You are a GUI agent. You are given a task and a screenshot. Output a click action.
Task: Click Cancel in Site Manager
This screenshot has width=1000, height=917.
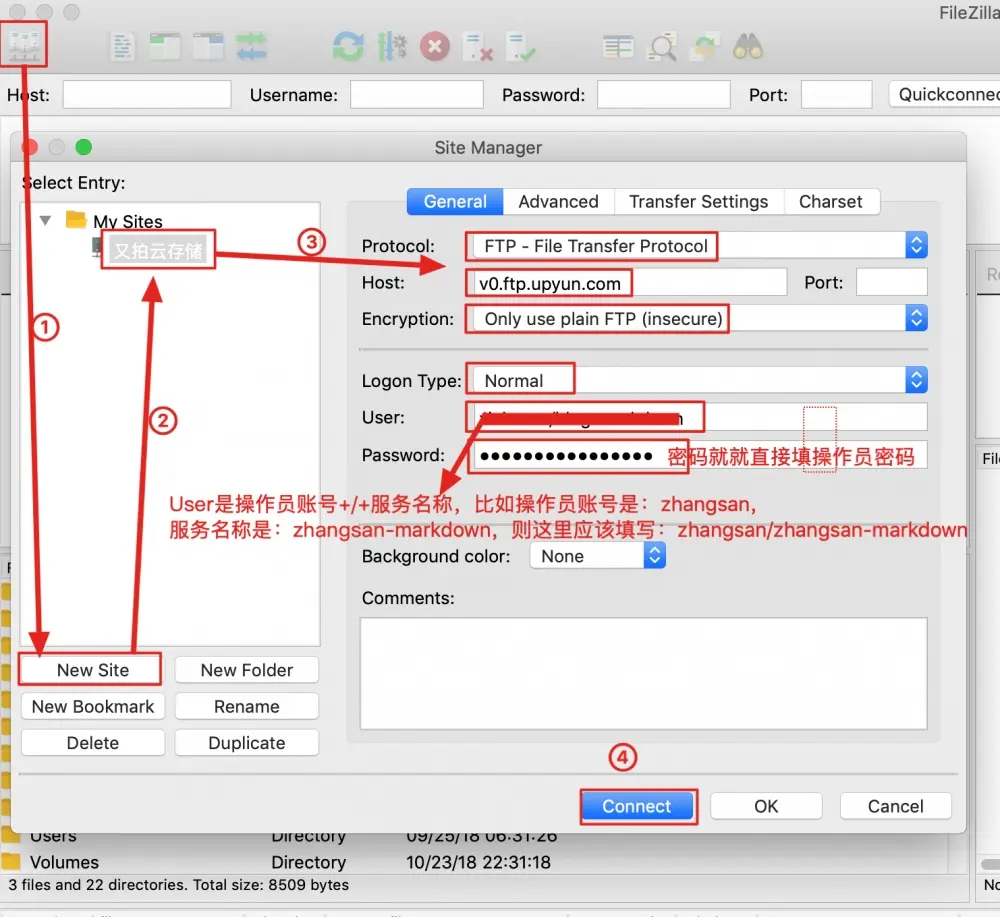pyautogui.click(x=895, y=807)
